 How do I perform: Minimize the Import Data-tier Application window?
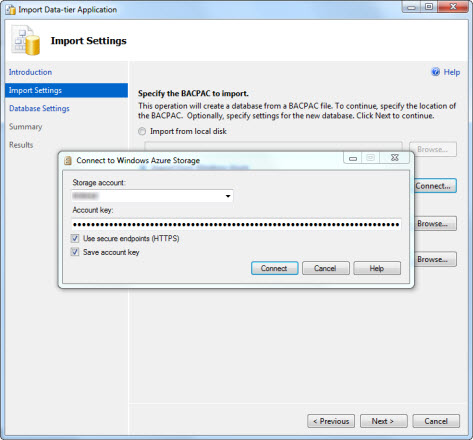411,7
